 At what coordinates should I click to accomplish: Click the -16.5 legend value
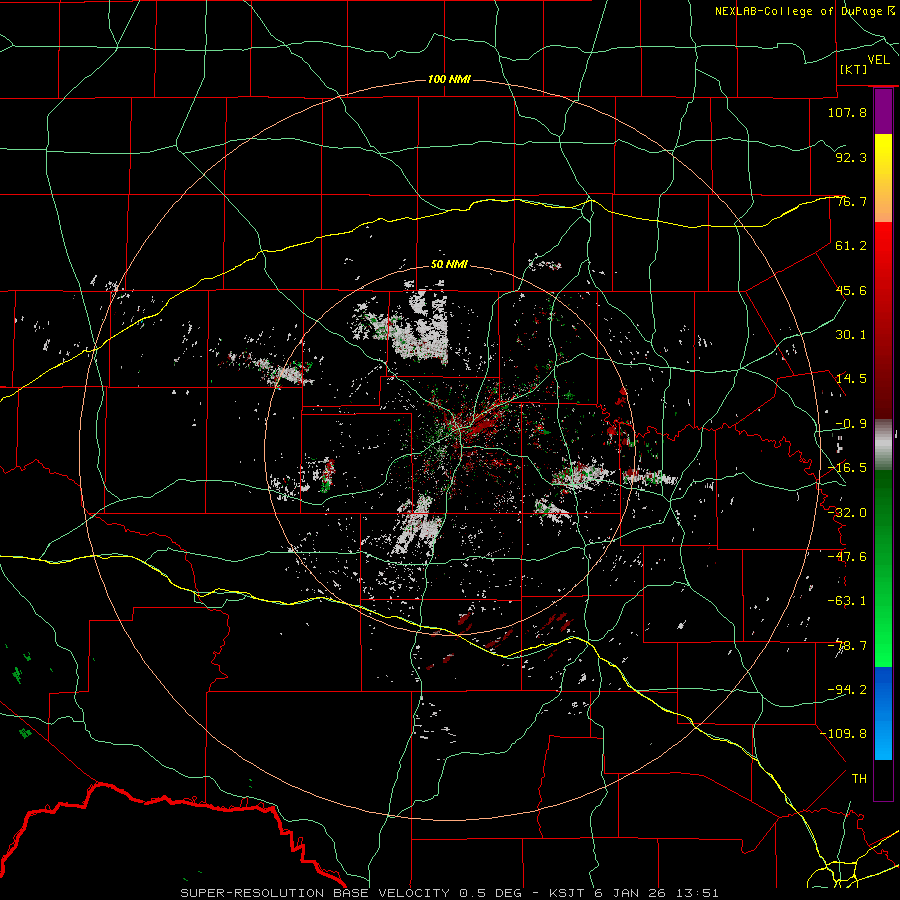click(847, 468)
